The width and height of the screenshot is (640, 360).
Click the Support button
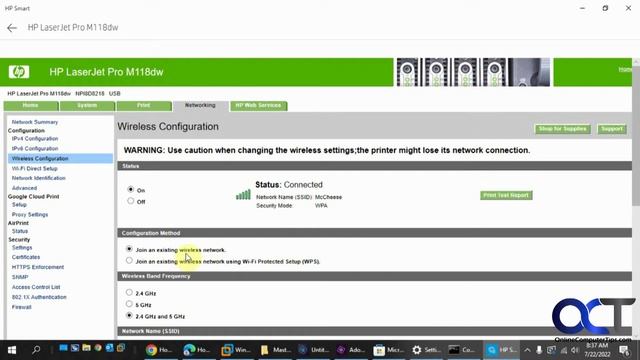click(x=611, y=129)
